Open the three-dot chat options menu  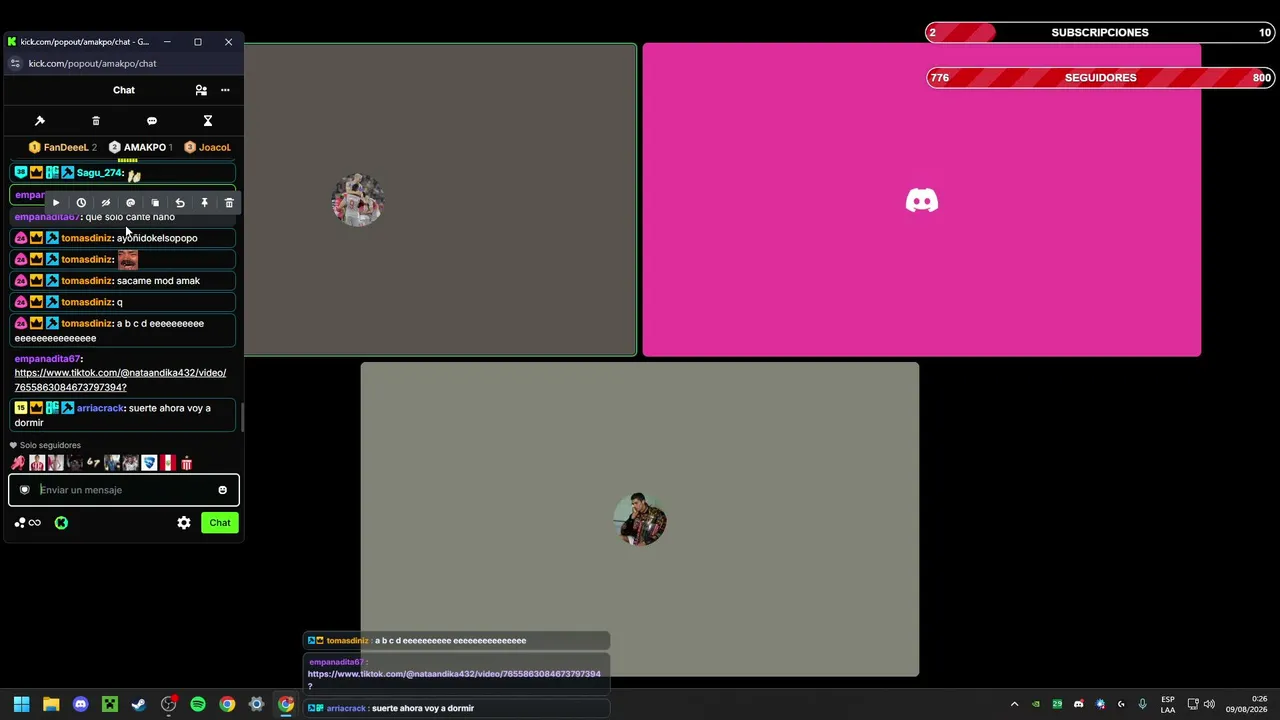[225, 90]
